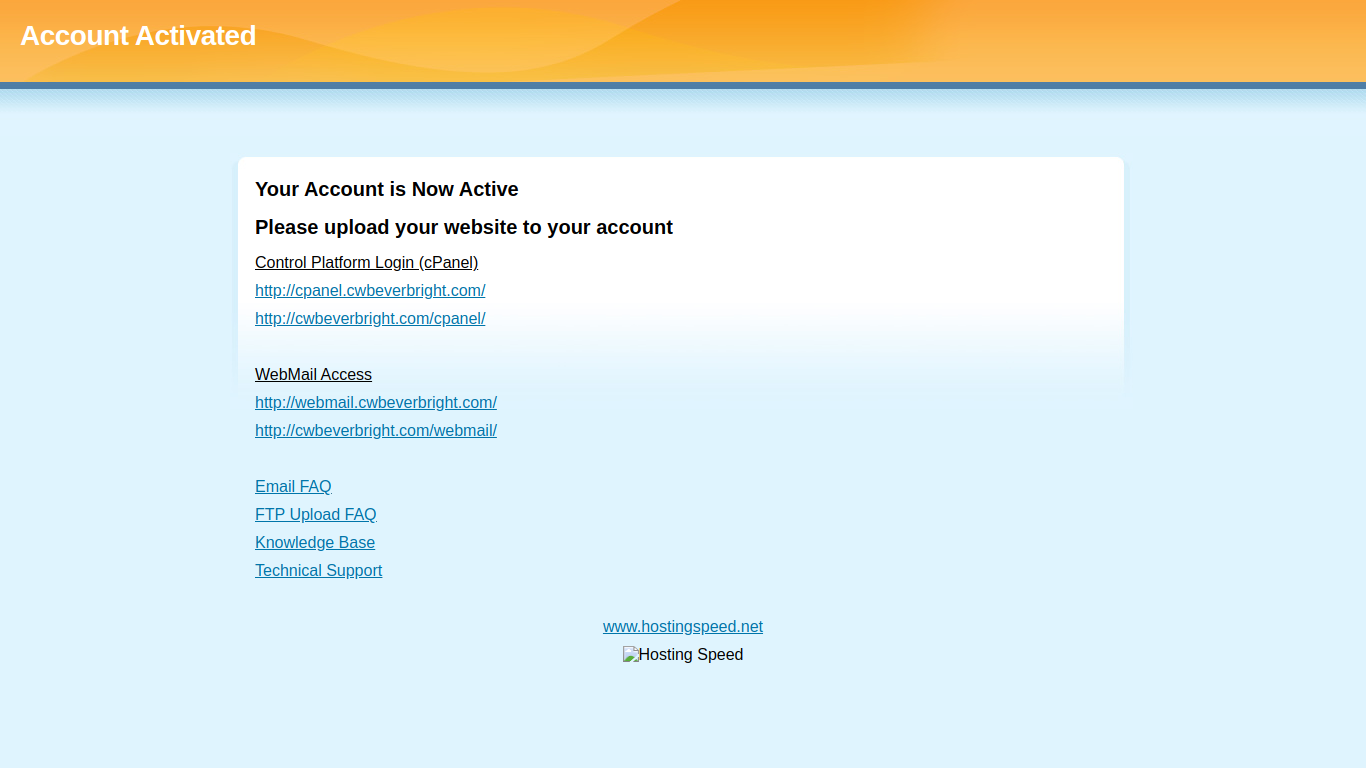Go to Technical Support
The width and height of the screenshot is (1366, 768).
[318, 571]
